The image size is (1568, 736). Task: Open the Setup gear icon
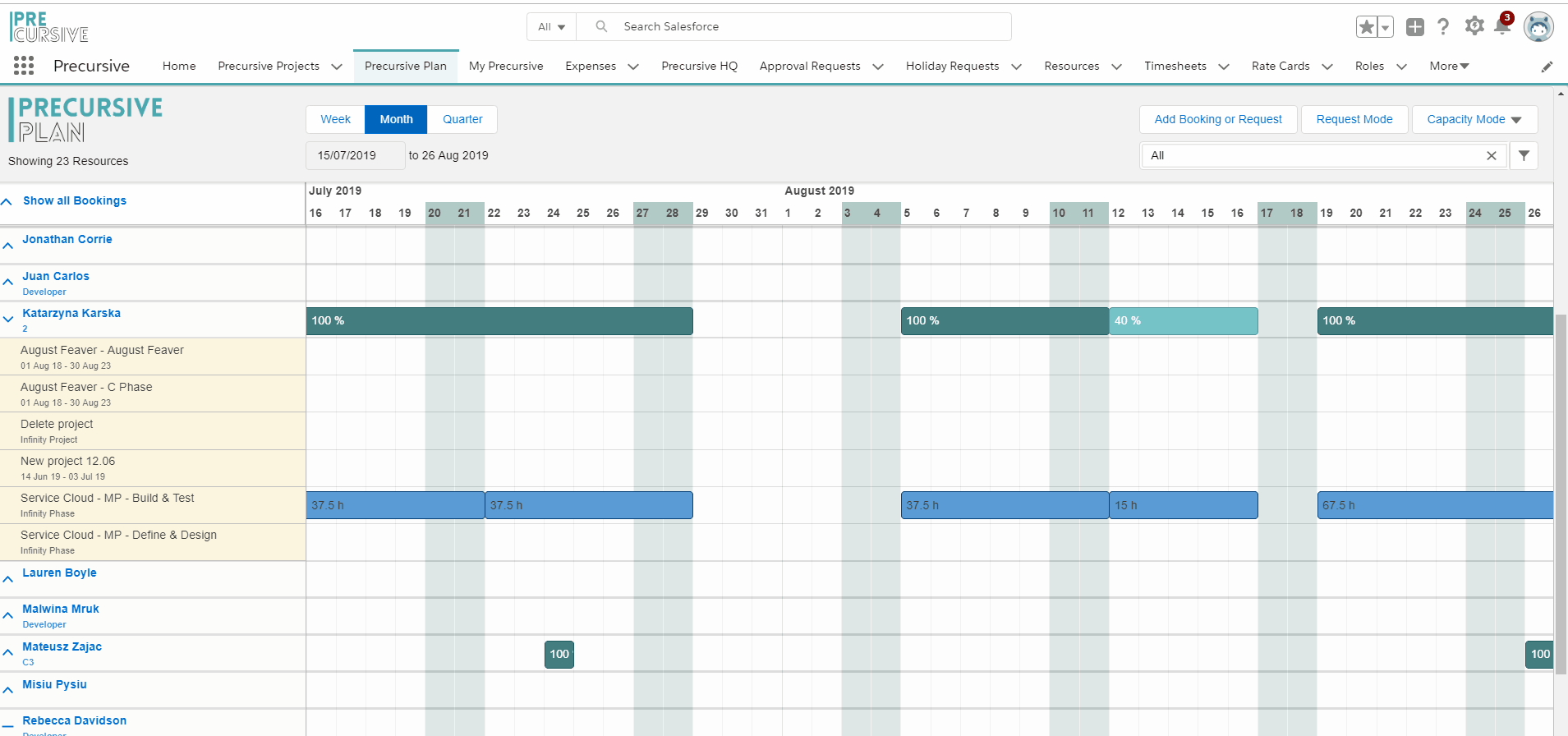1474,26
